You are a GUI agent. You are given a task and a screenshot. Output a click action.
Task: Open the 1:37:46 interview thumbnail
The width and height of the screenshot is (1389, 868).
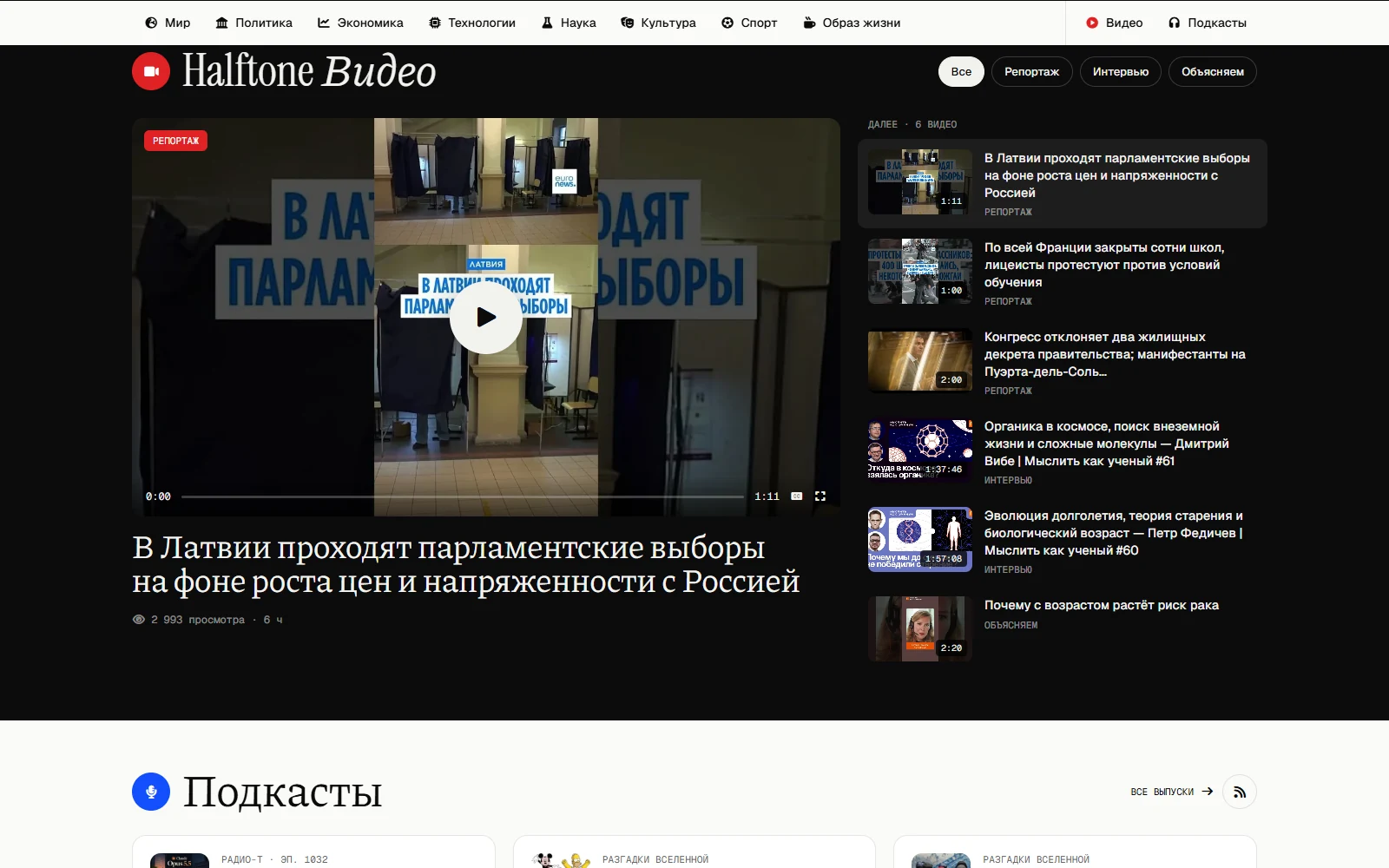920,450
